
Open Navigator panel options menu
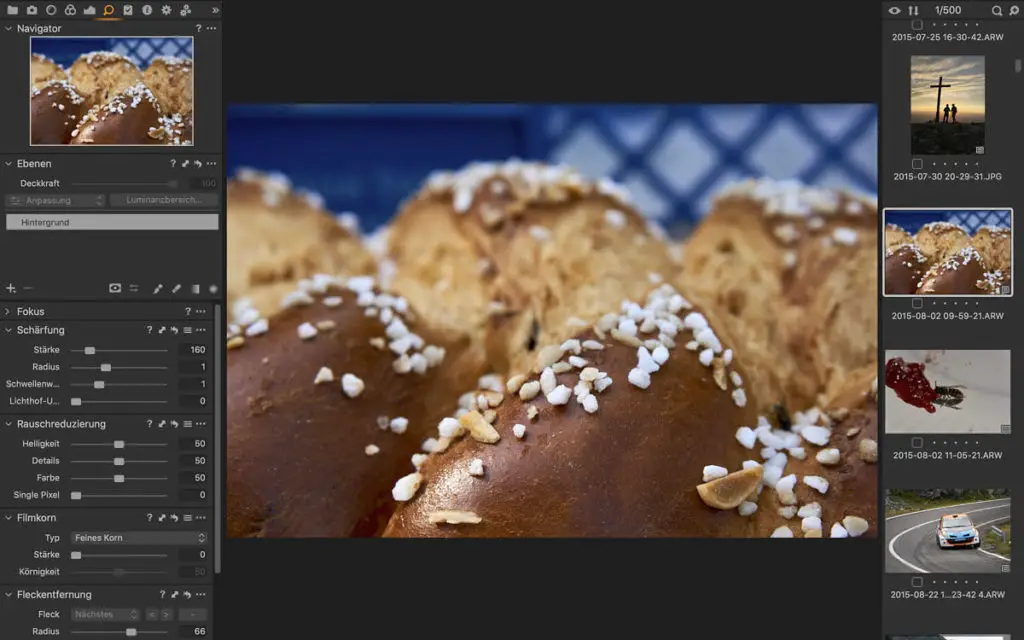pyautogui.click(x=212, y=28)
